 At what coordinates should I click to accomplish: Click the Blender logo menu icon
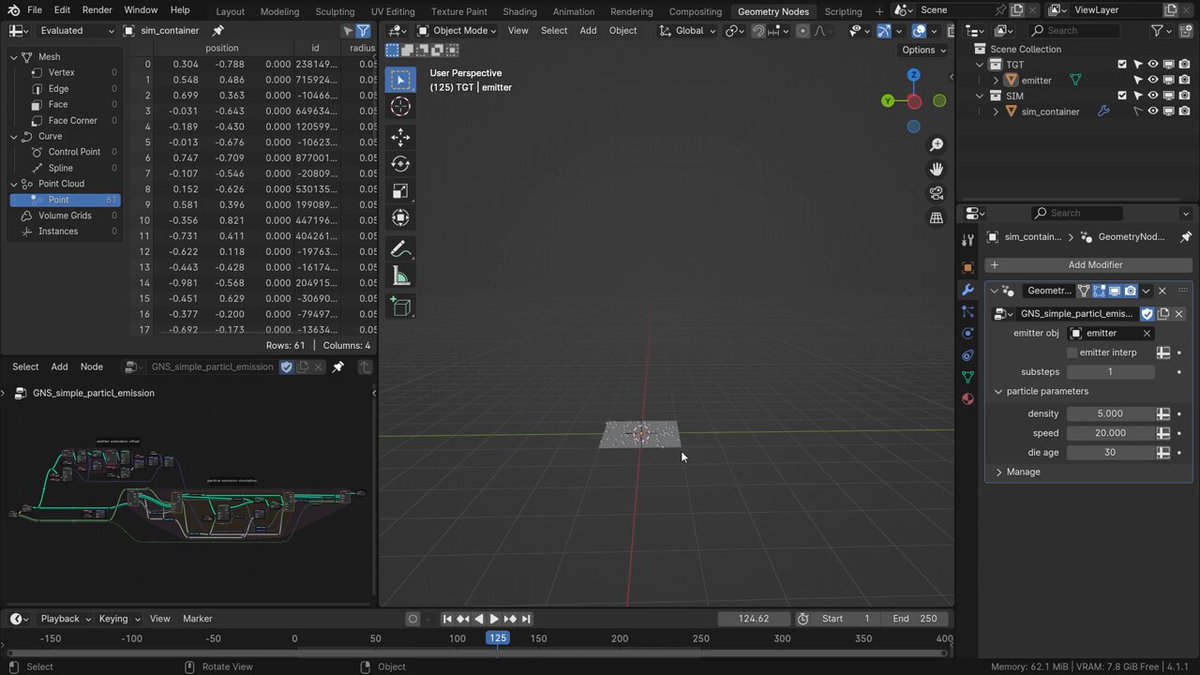[x=14, y=10]
